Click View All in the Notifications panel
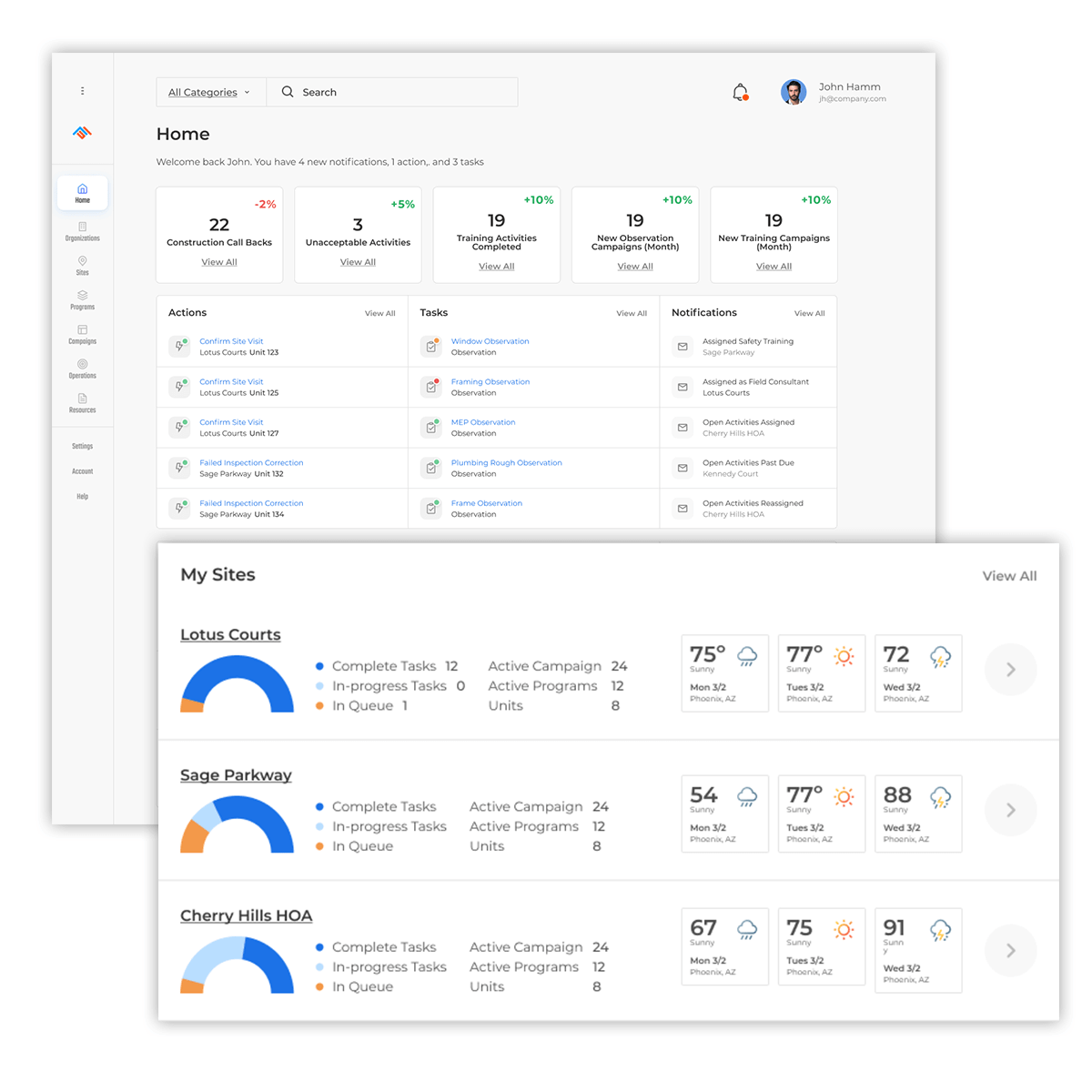 pos(810,313)
